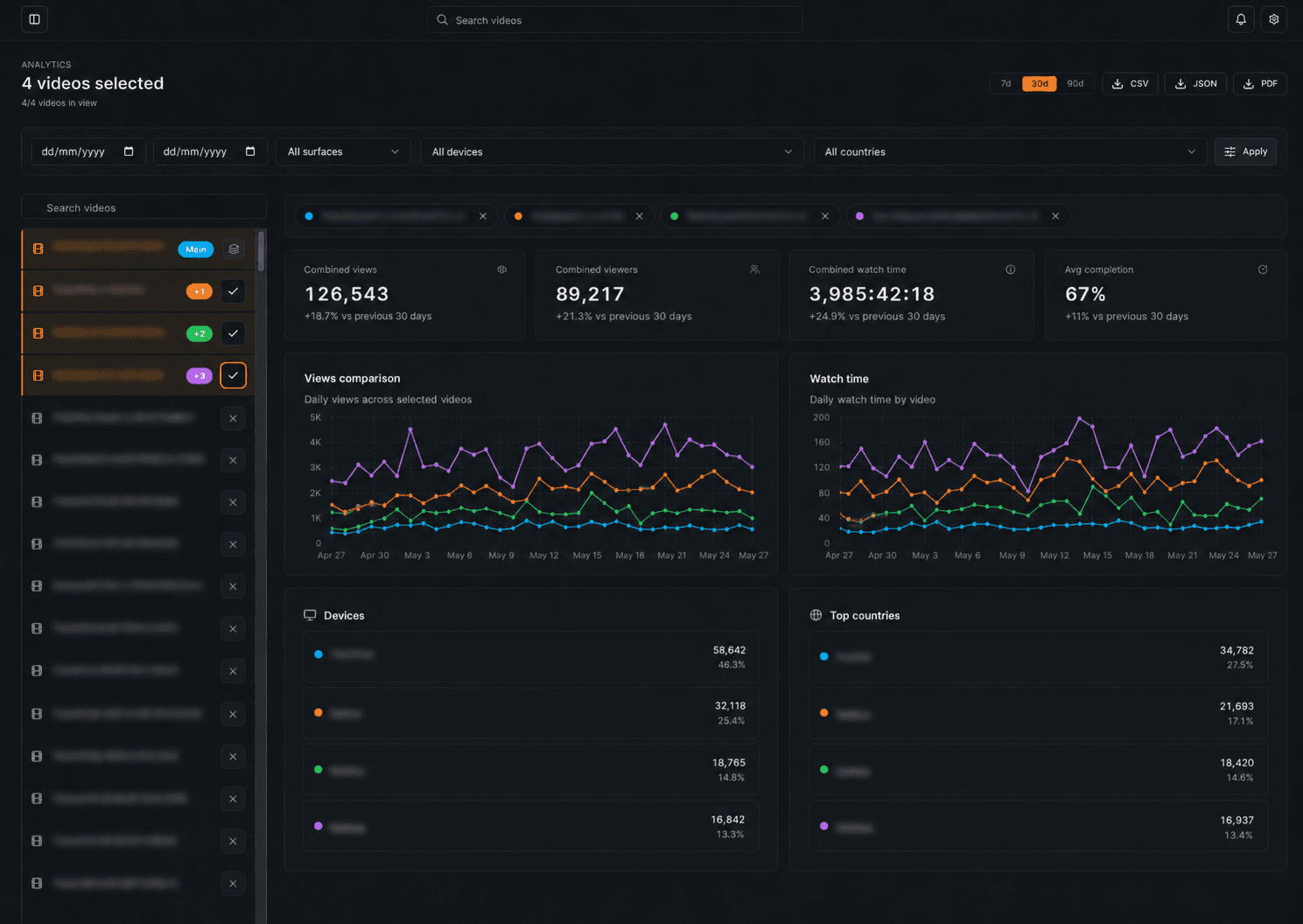Click the start date dd/mm/yyyy field
This screenshot has width=1303, height=924.
(88, 151)
